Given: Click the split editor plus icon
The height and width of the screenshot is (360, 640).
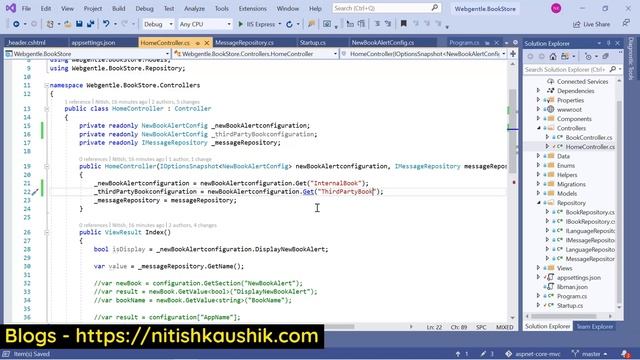Looking at the screenshot, I should (513, 53).
